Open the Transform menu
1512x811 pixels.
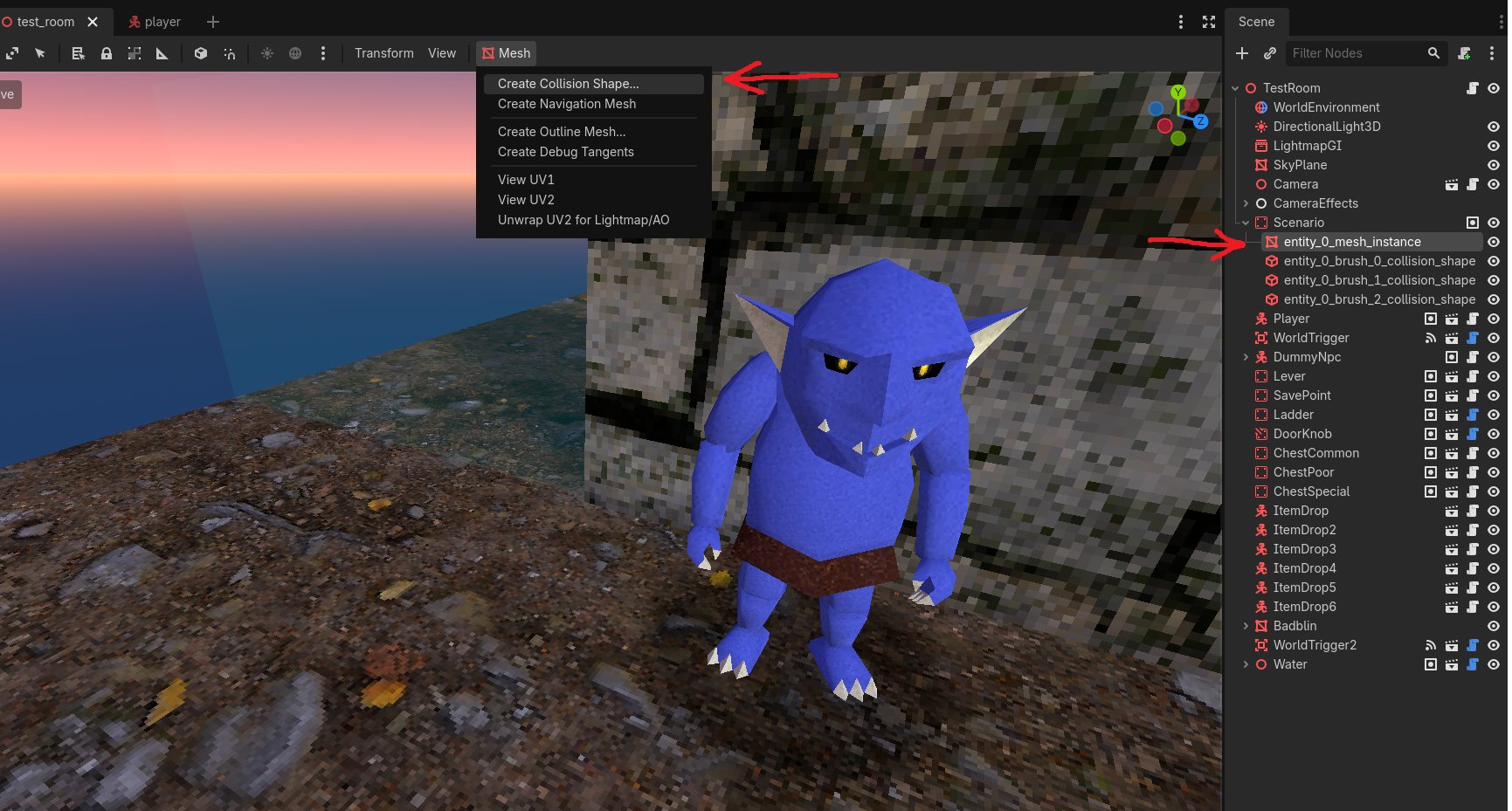click(384, 53)
